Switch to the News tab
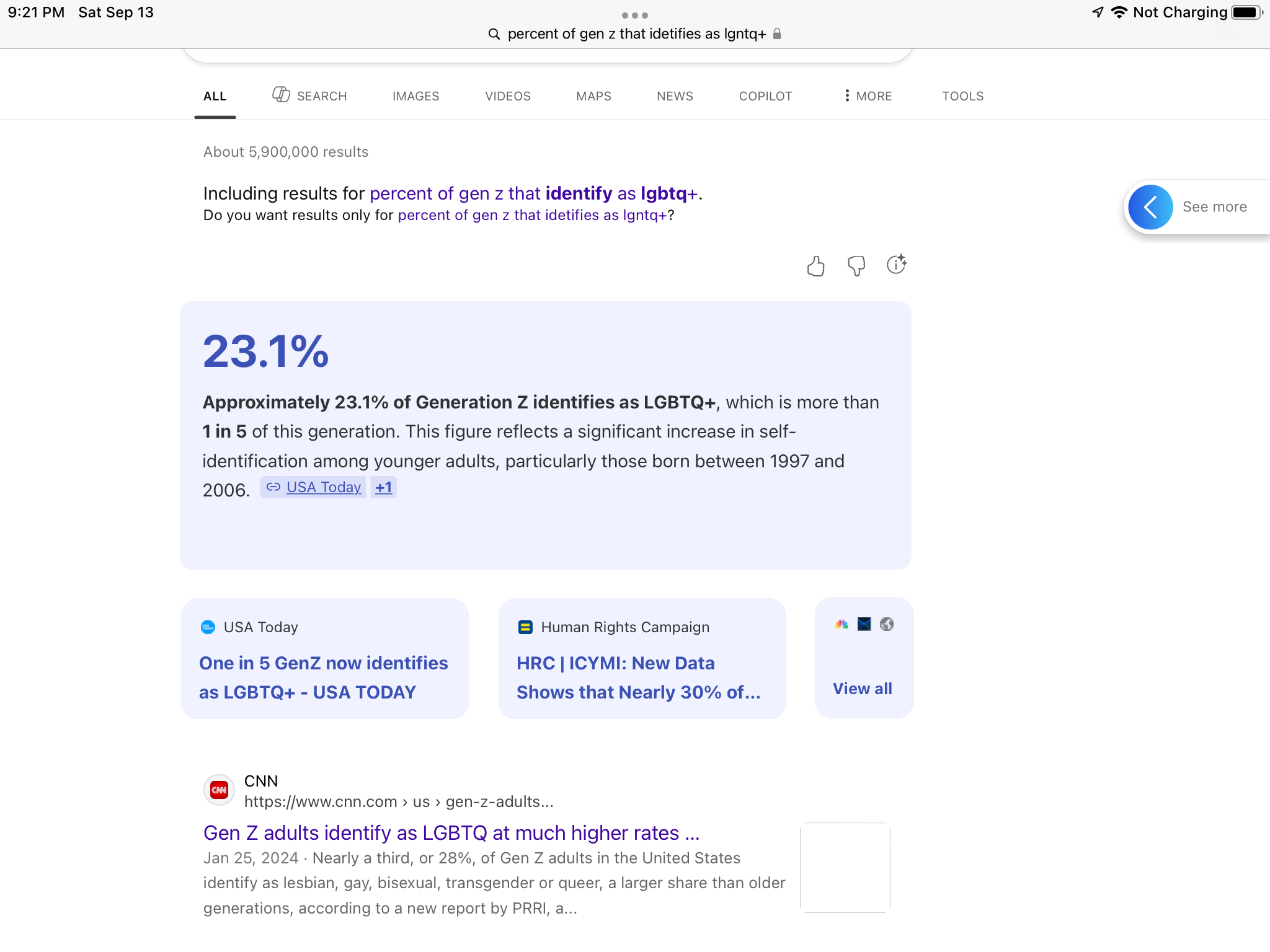This screenshot has height=952, width=1270. 675,96
